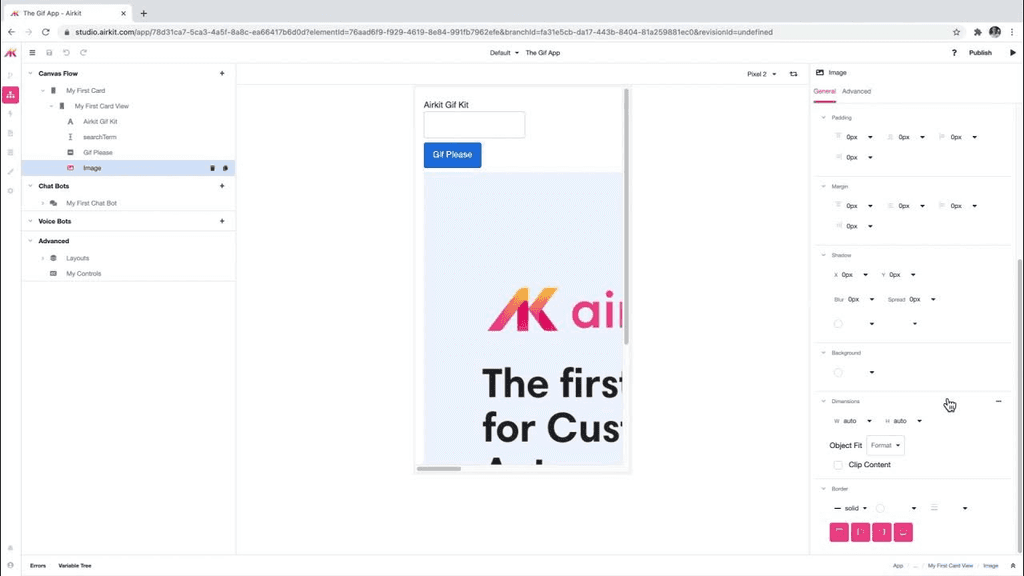Open the Default theme dropdown
Screen dimensions: 1024x576
pos(504,53)
